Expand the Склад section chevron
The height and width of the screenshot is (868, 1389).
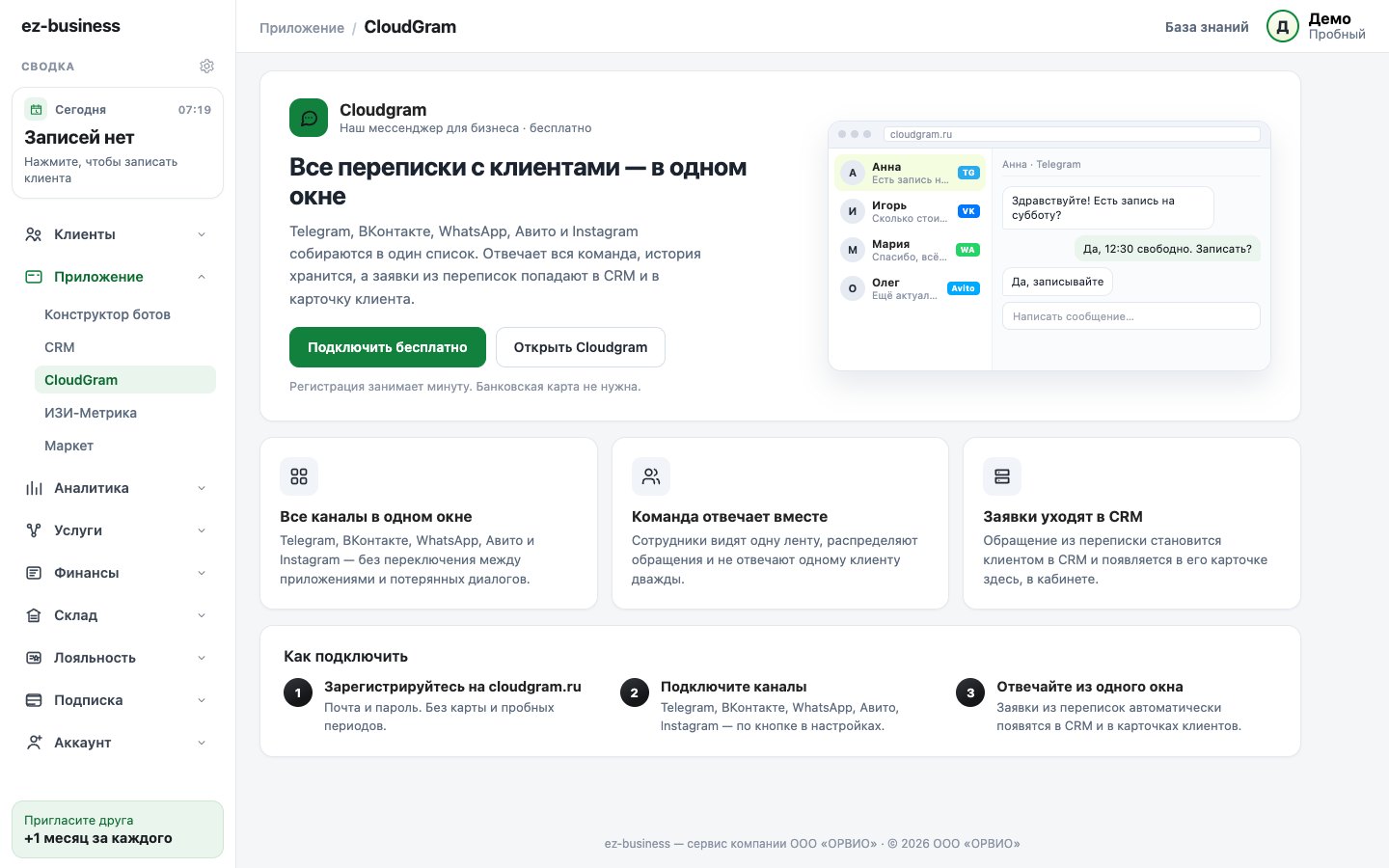pyautogui.click(x=202, y=615)
